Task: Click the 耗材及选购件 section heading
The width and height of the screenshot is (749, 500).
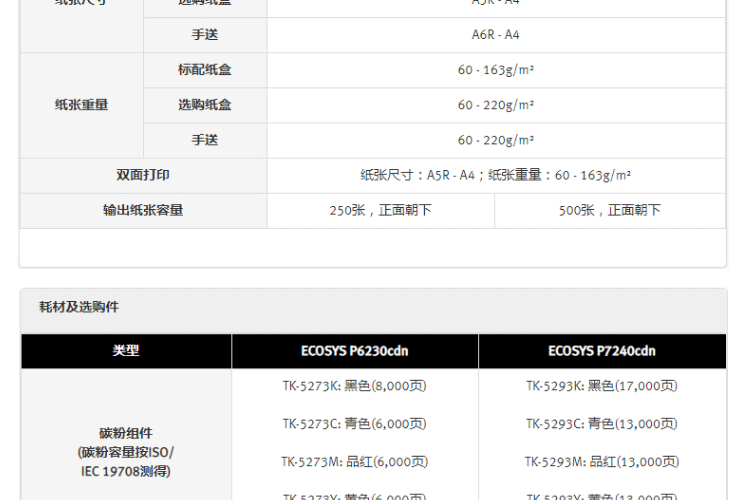Action: 79,307
